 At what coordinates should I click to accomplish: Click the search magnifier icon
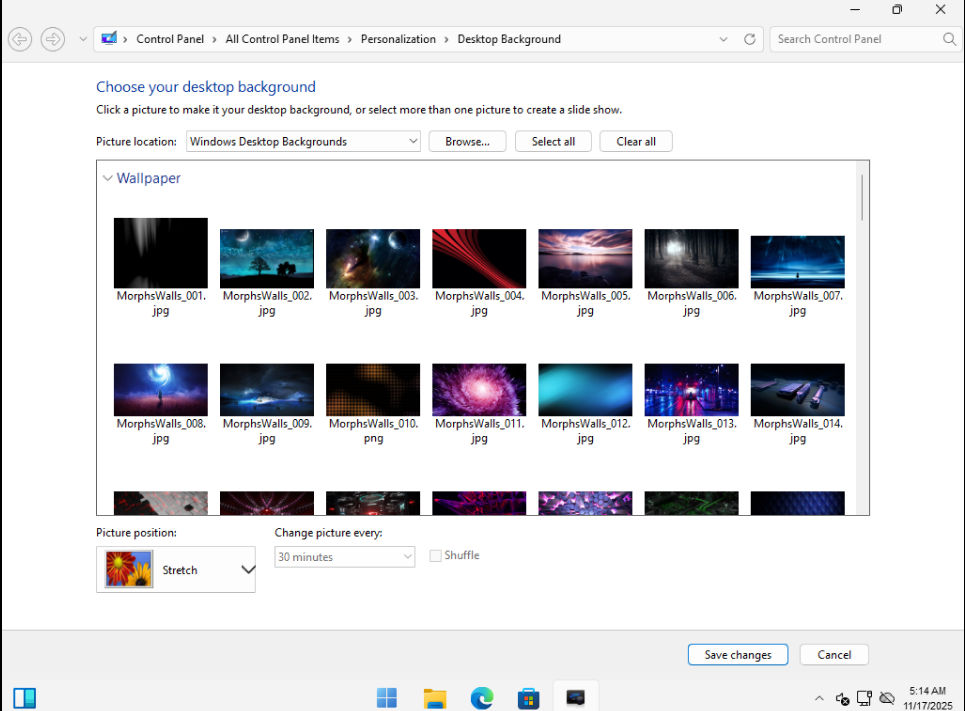point(949,39)
